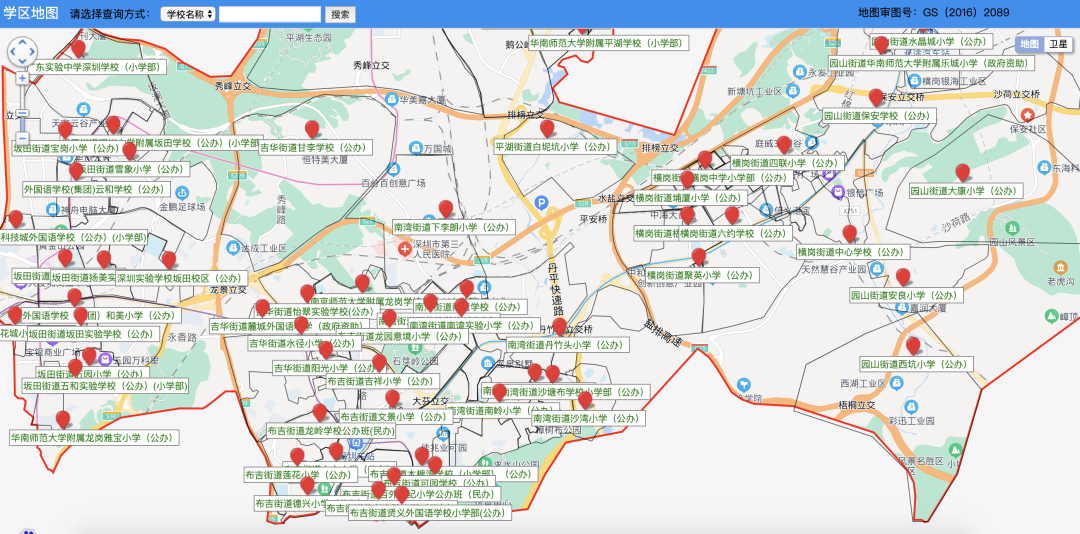Pan the map down with the down arrow
This screenshot has height=534, width=1080.
click(x=22, y=61)
